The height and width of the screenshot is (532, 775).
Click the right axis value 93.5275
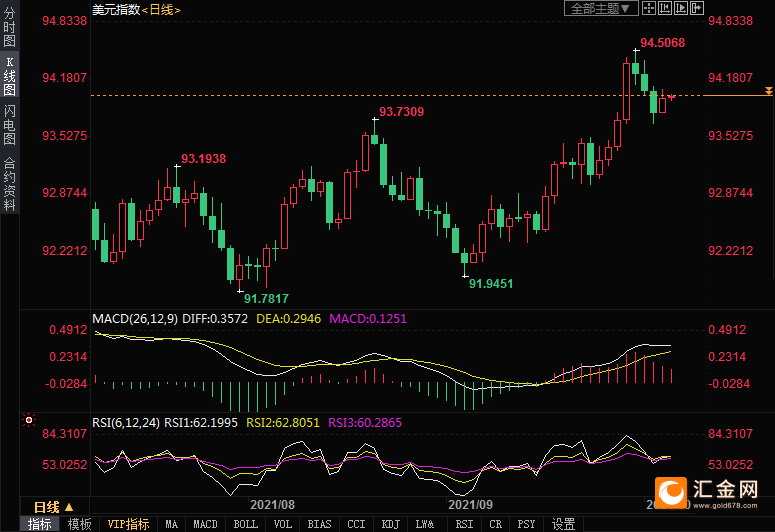click(731, 135)
